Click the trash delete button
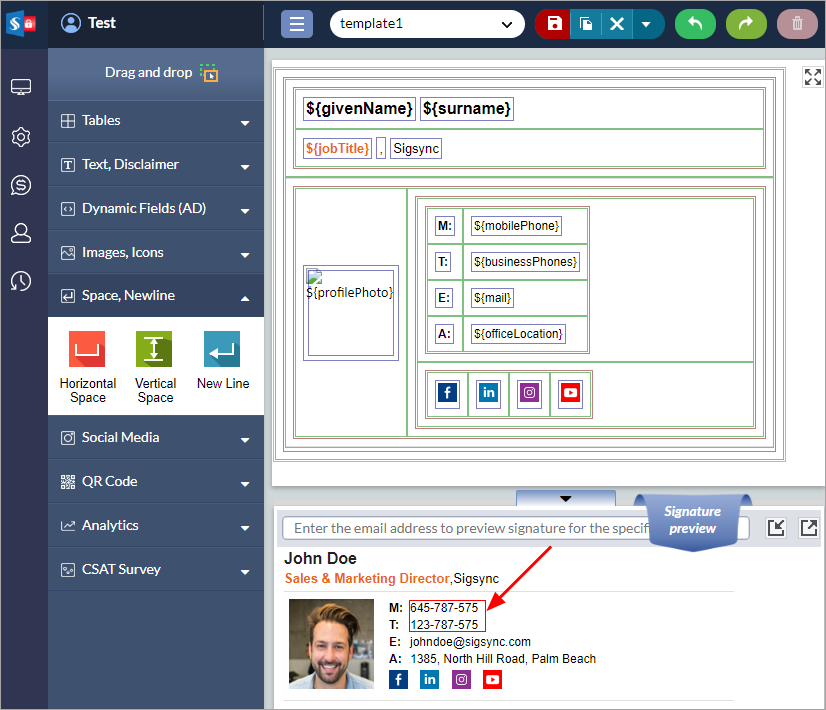Viewport: 826px width, 710px height. pyautogui.click(x=797, y=24)
